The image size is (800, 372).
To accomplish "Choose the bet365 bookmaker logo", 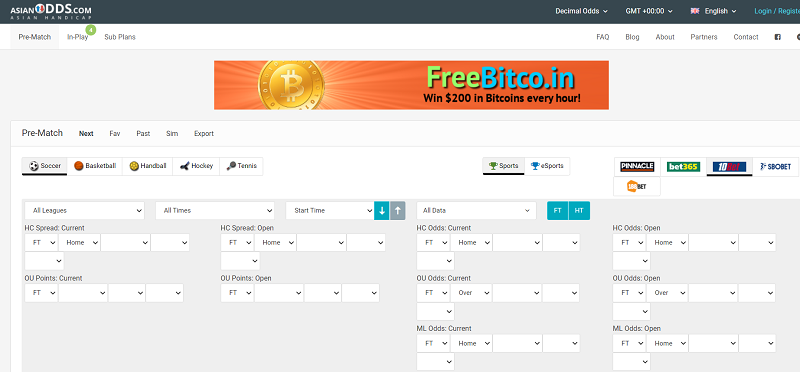I will coord(683,166).
